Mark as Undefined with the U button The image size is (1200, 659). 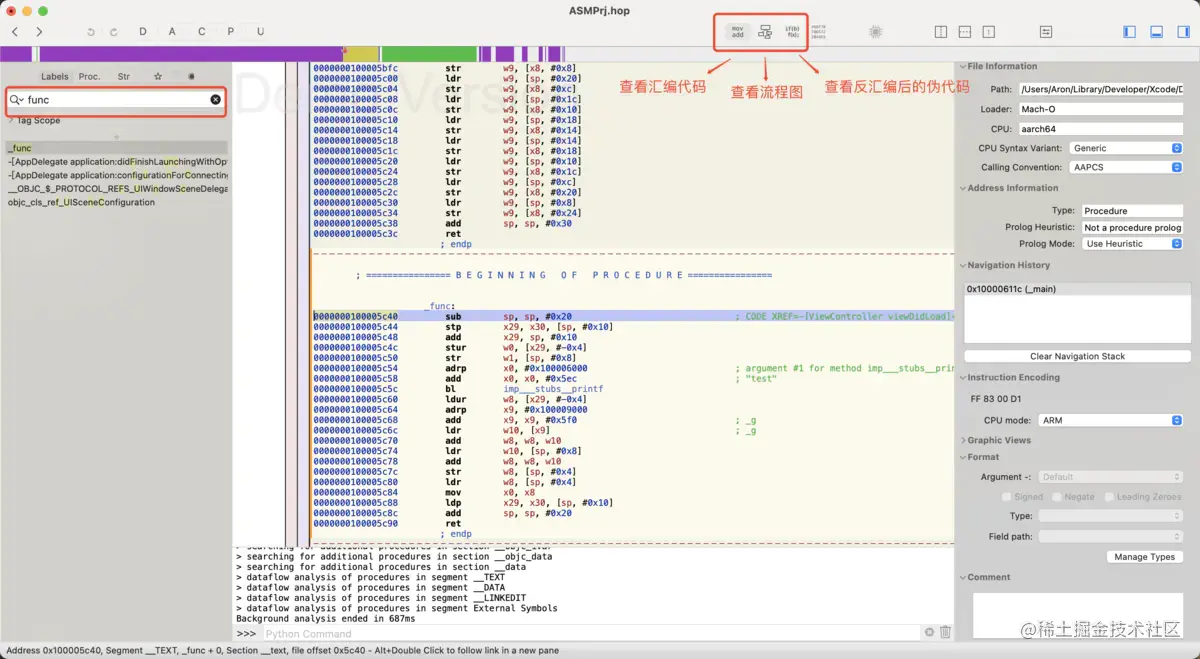pyautogui.click(x=261, y=32)
